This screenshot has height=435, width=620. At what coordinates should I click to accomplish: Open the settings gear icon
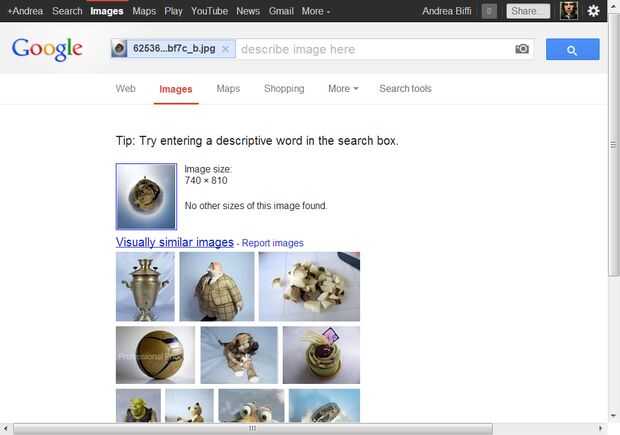point(593,11)
